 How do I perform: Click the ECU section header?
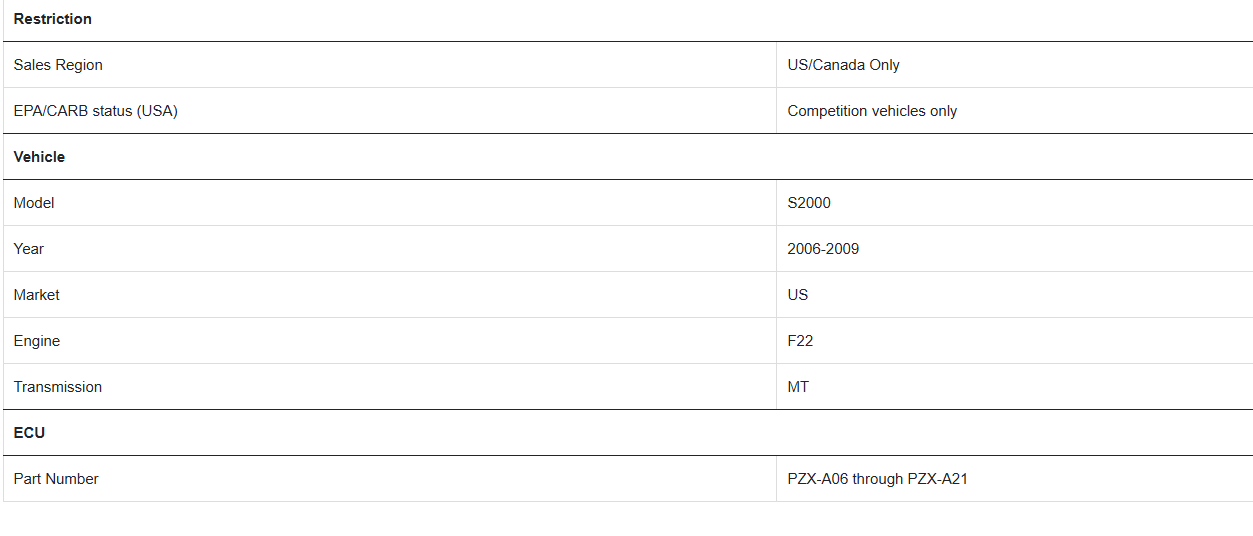coord(29,433)
